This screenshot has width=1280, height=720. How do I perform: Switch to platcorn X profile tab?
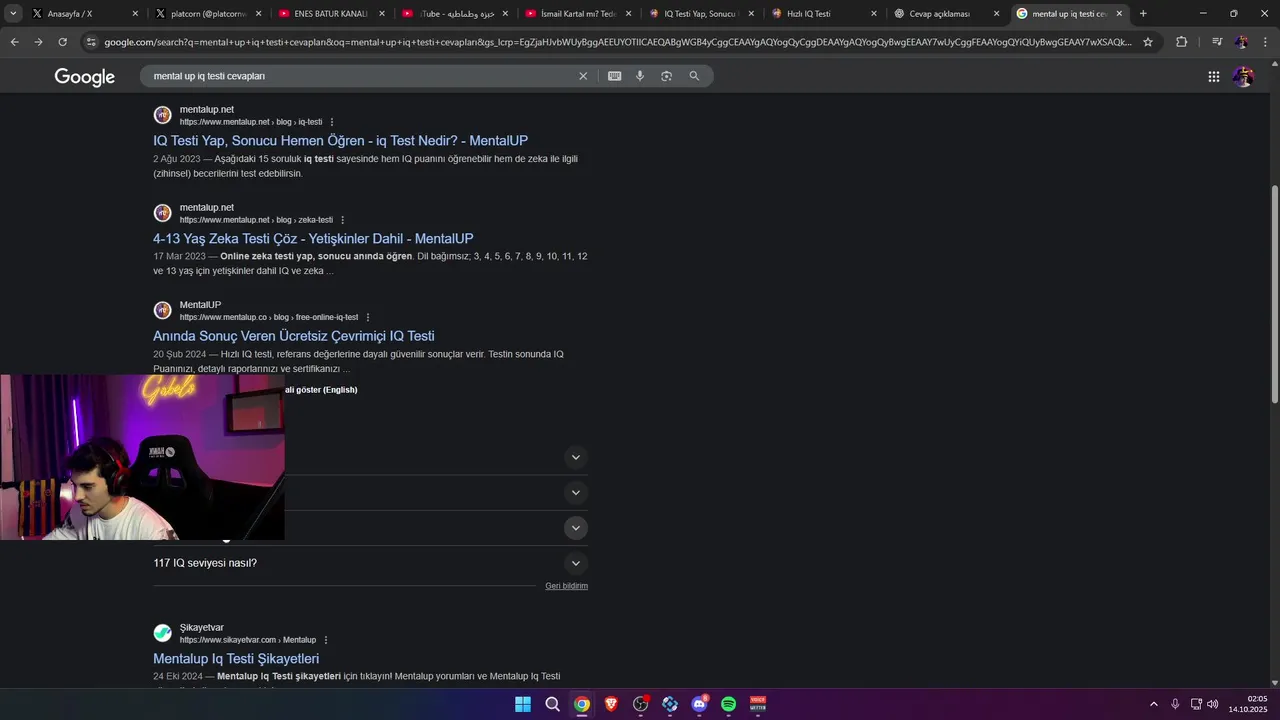(208, 14)
